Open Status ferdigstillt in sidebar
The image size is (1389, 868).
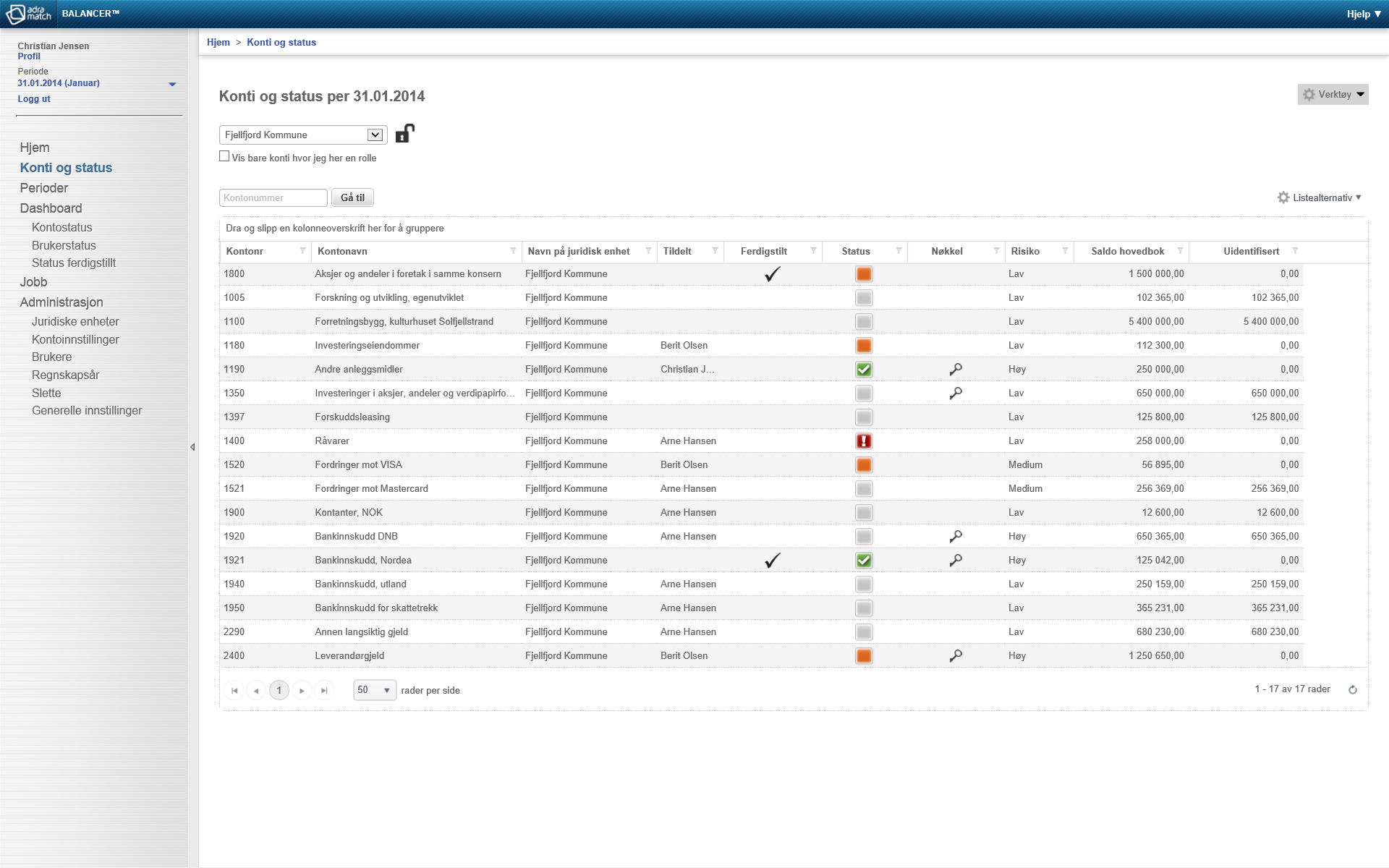point(74,263)
